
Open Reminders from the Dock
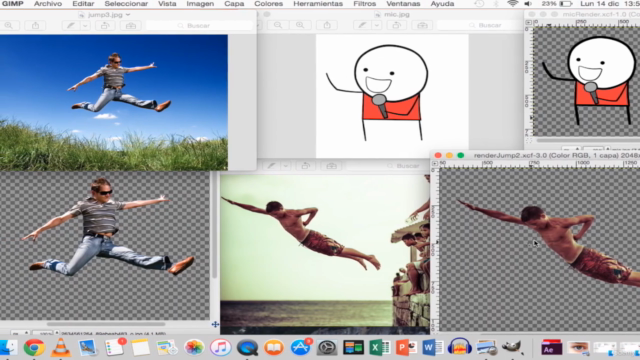[115, 348]
